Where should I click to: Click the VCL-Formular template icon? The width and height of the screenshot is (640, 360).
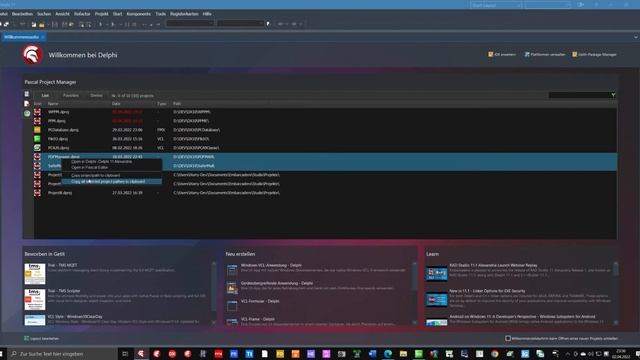232,305
